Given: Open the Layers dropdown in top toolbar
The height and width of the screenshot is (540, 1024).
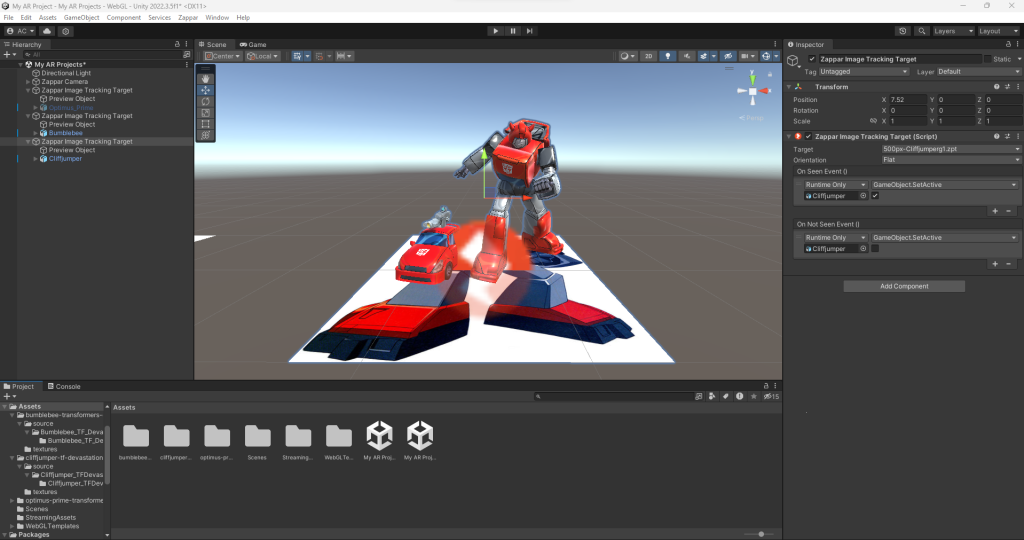Looking at the screenshot, I should coord(950,31).
